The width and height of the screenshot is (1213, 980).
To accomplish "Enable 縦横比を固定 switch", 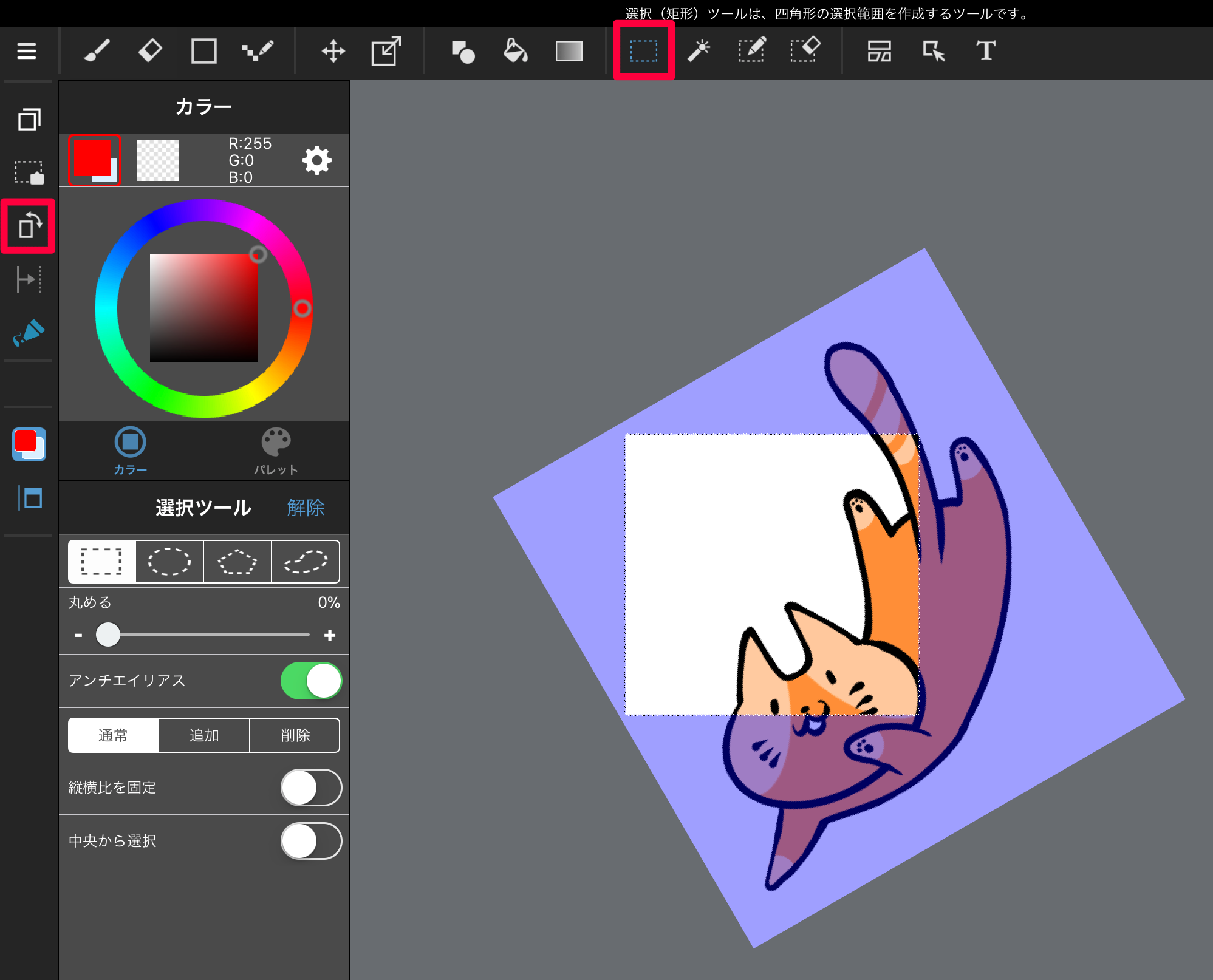I will (311, 788).
